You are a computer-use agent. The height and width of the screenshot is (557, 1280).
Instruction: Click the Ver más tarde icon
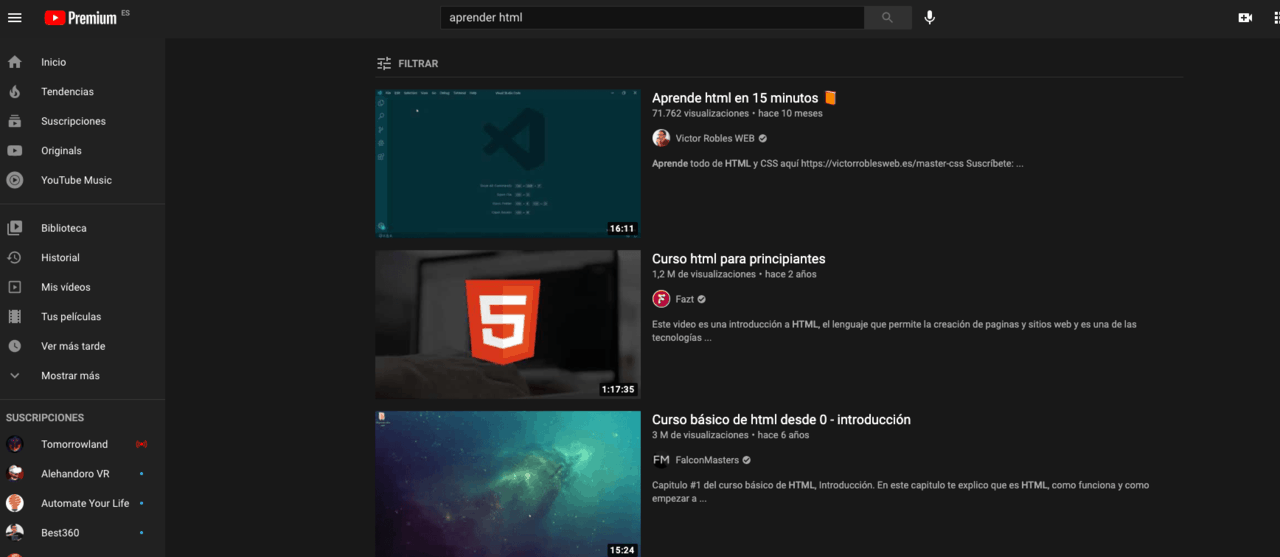tap(15, 346)
